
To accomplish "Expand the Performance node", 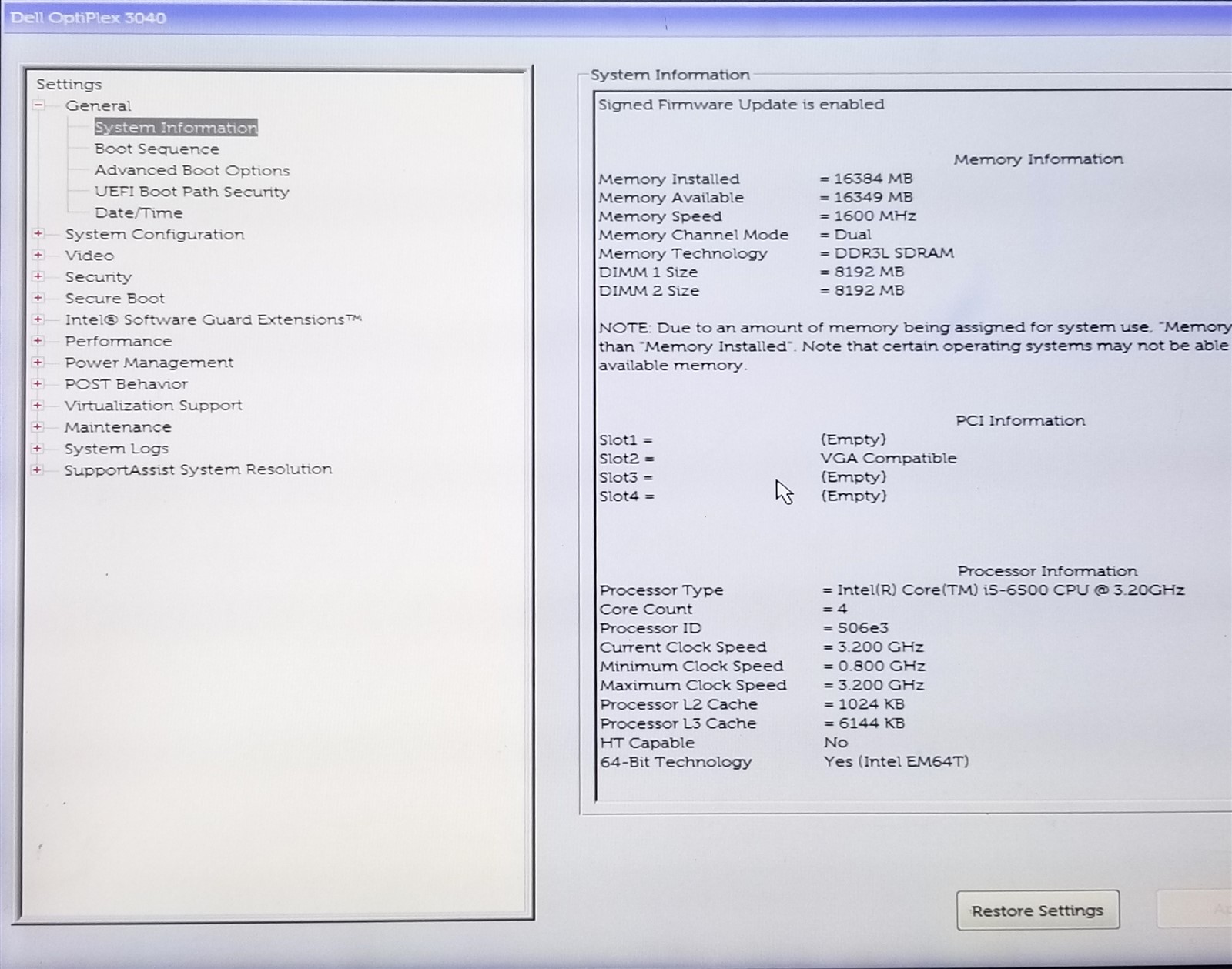I will [x=38, y=340].
